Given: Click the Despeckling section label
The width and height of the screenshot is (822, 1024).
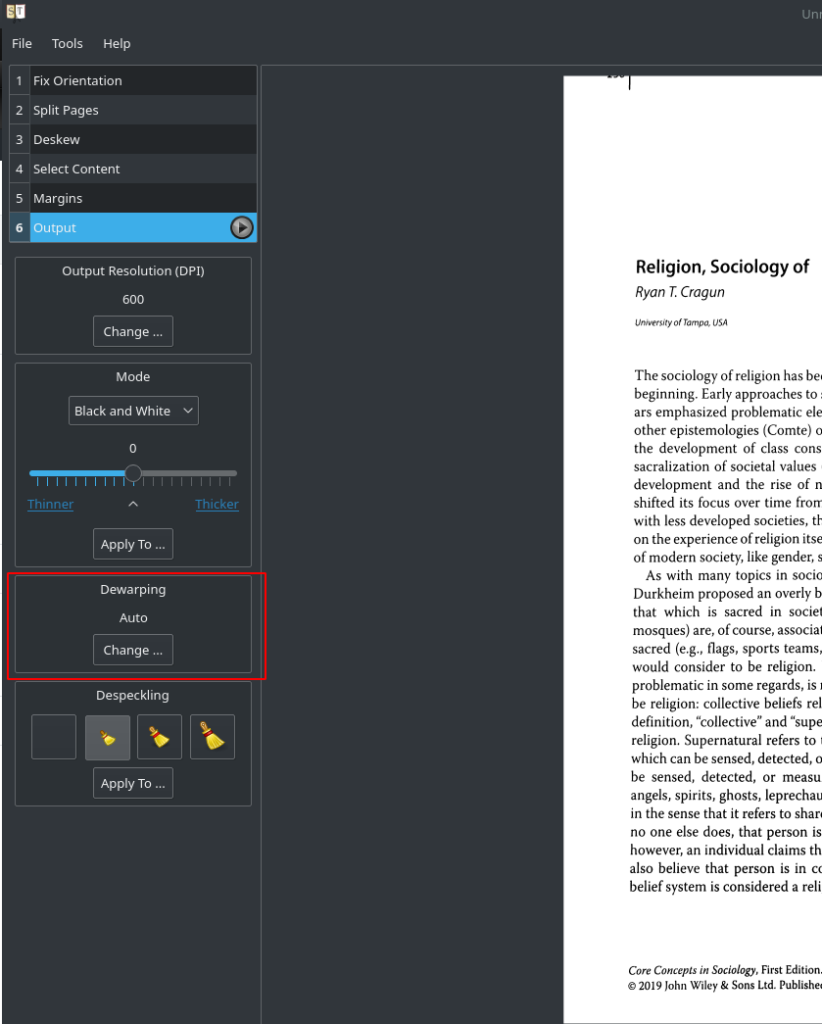Looking at the screenshot, I should pos(133,696).
